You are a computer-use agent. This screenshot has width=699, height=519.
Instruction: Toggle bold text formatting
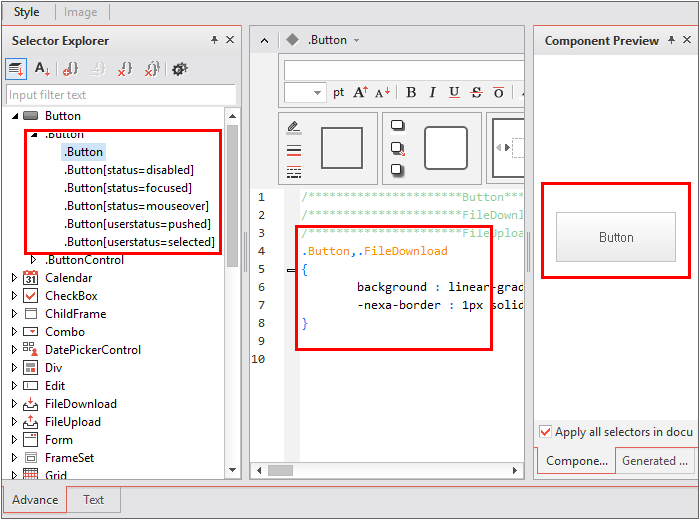(x=411, y=93)
